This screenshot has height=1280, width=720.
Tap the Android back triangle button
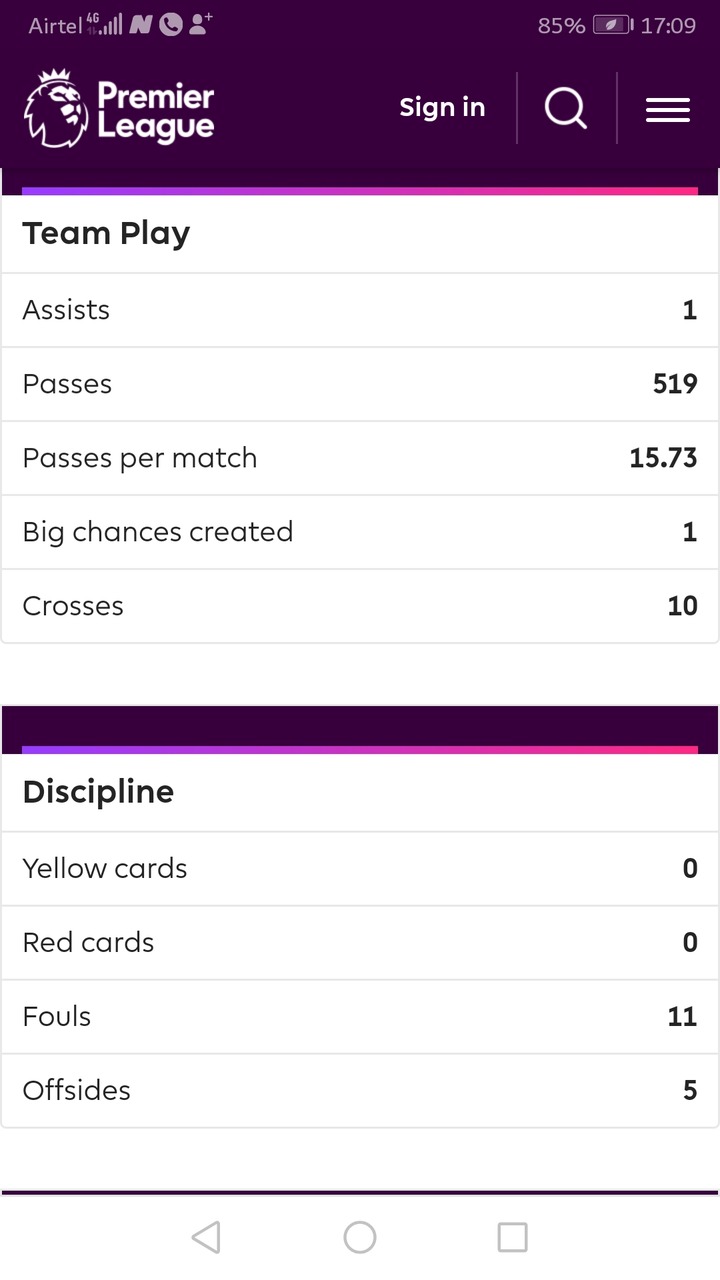205,1237
